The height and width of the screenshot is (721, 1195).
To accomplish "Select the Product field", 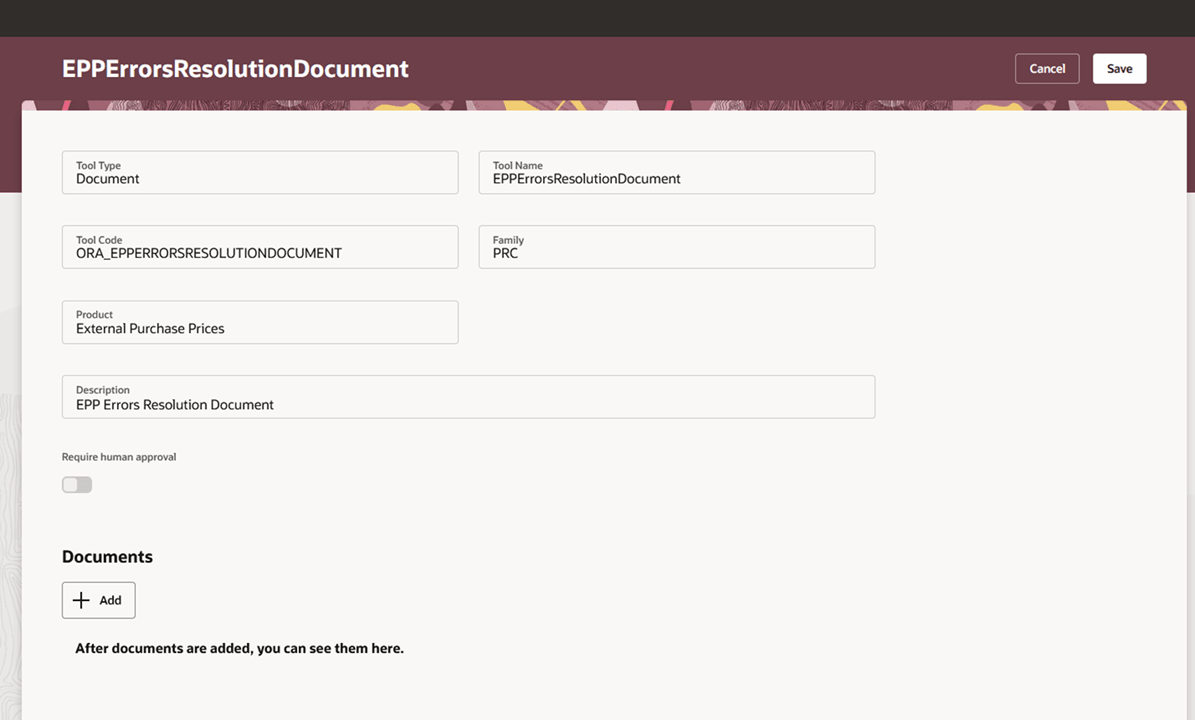I will 260,322.
